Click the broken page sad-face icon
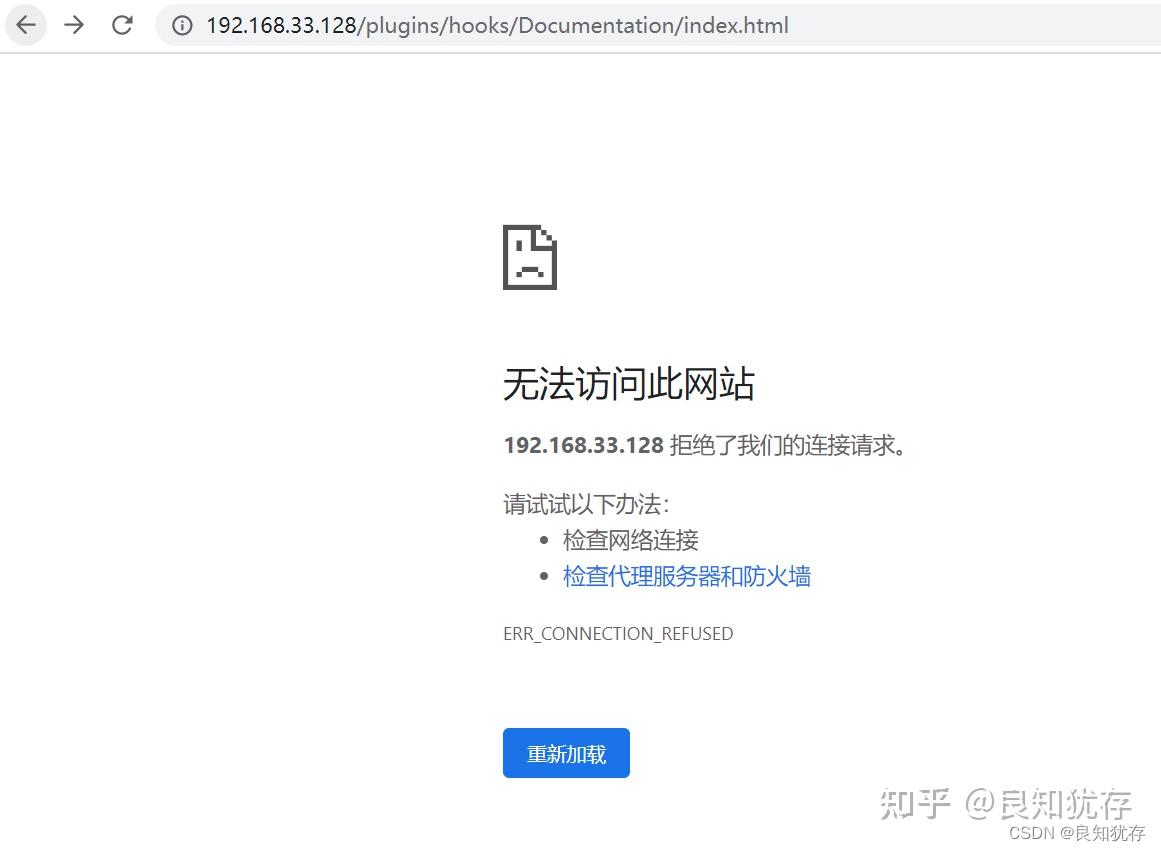 529,257
